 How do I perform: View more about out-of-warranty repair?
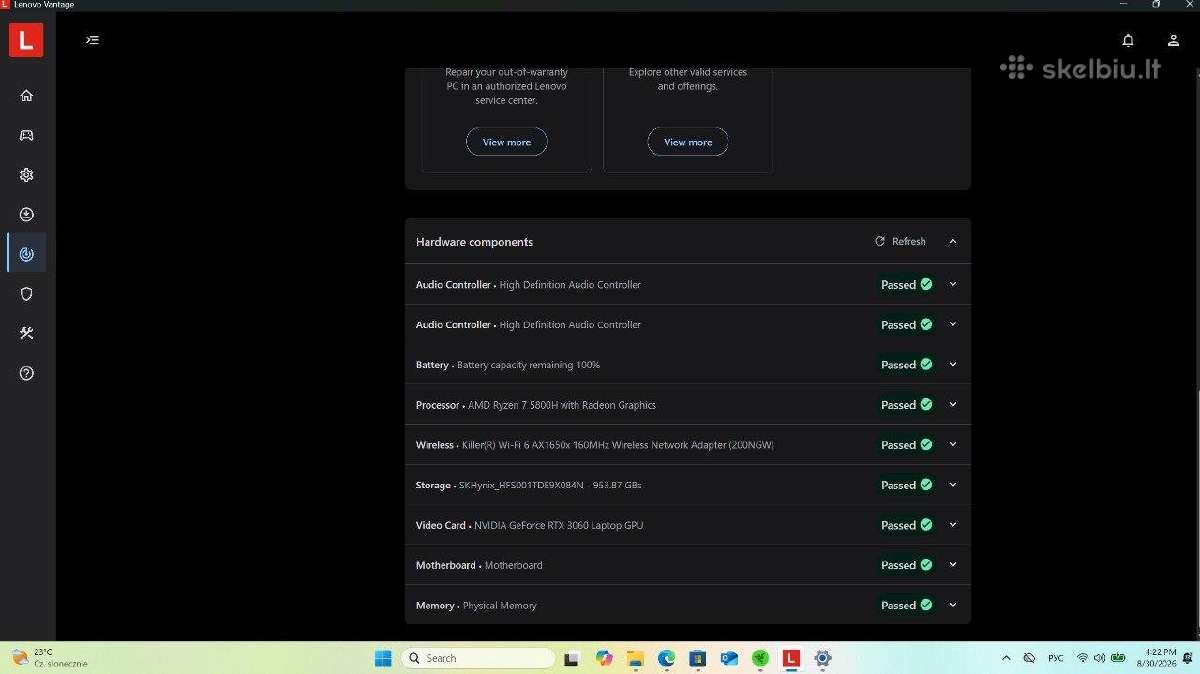(x=506, y=142)
